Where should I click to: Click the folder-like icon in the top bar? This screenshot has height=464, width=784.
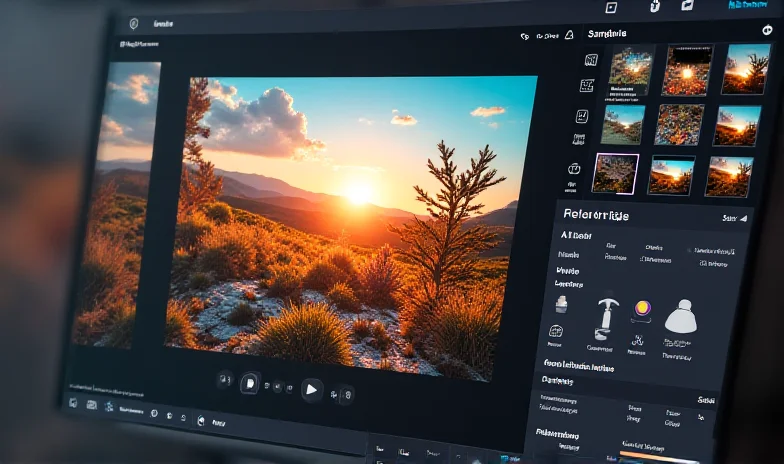click(x=688, y=5)
